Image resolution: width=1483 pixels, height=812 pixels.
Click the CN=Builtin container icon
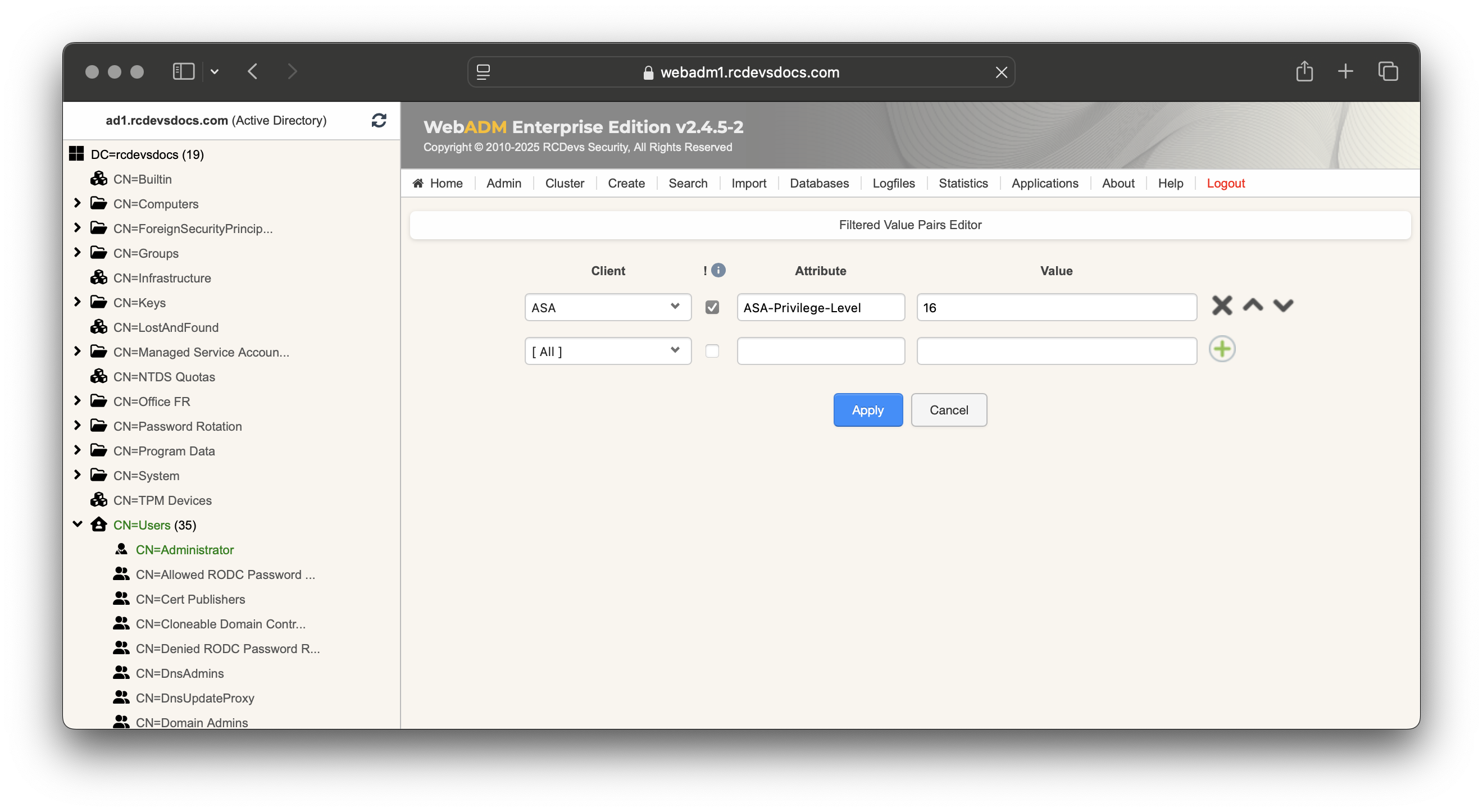[x=98, y=179]
